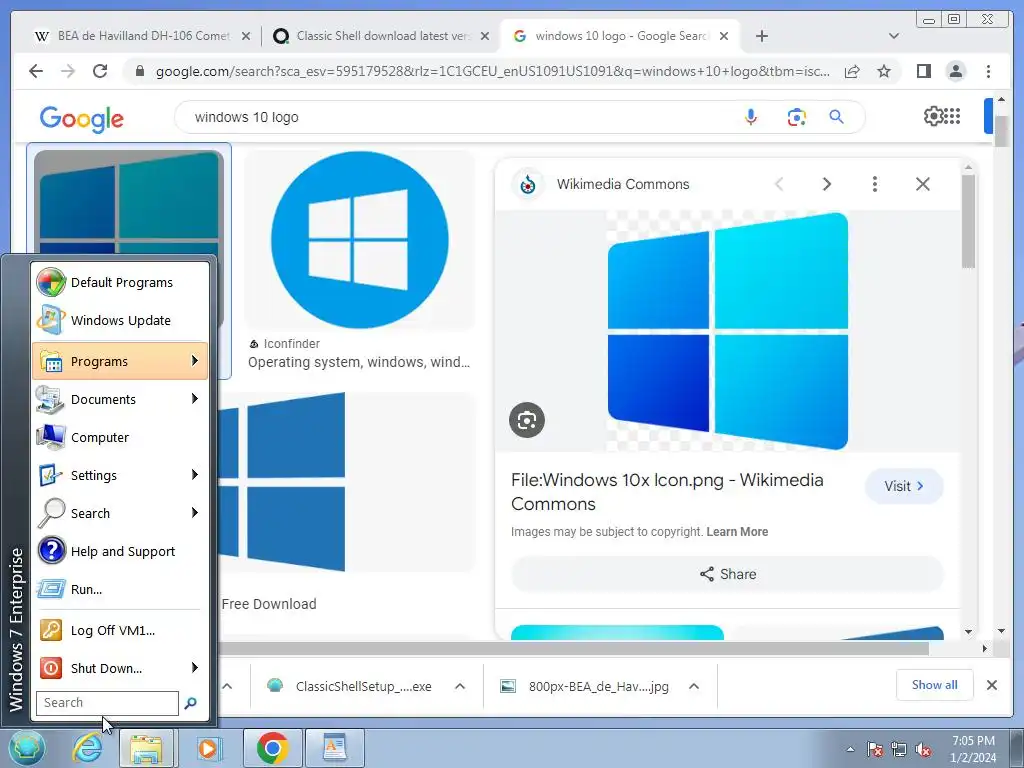Expand the Documents submenu

pos(120,399)
